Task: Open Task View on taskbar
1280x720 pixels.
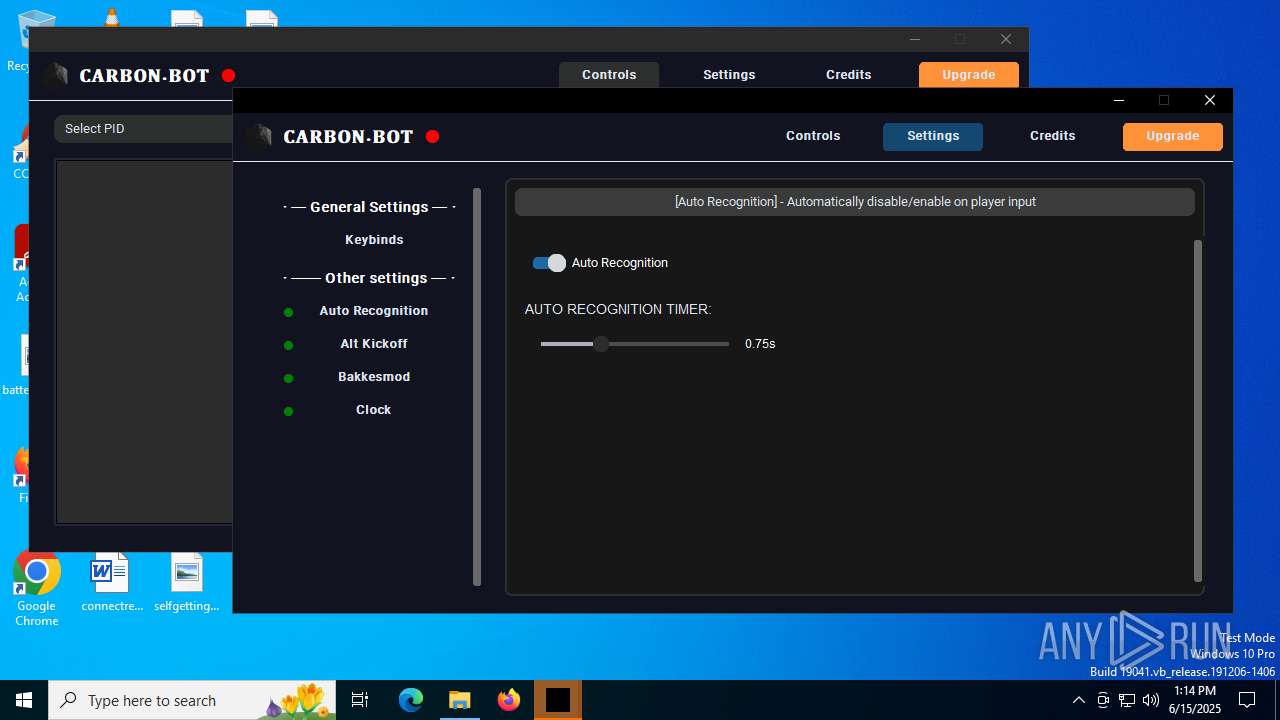Action: click(x=360, y=700)
